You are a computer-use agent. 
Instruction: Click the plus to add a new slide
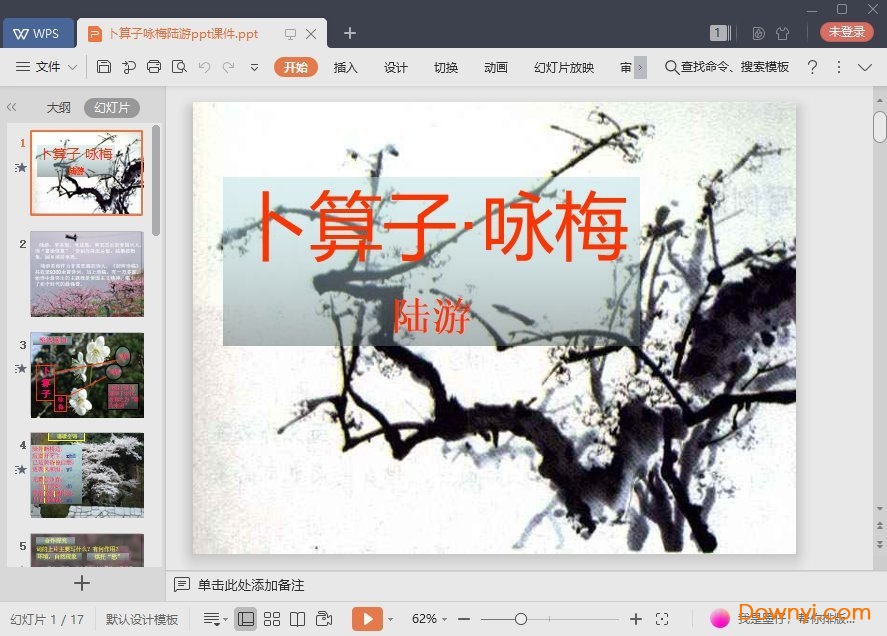point(82,583)
